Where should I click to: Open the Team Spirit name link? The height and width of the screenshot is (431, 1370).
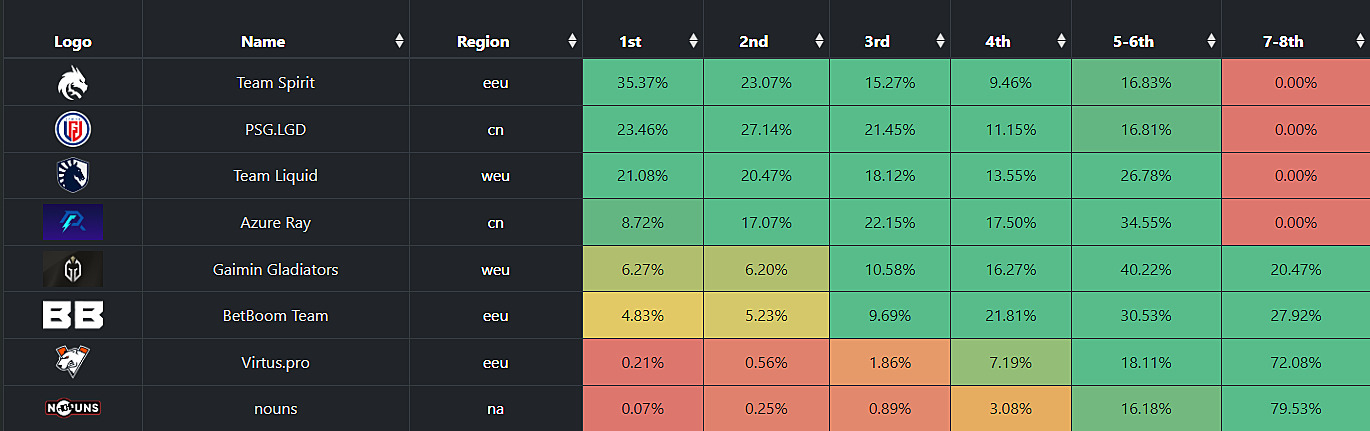[276, 83]
